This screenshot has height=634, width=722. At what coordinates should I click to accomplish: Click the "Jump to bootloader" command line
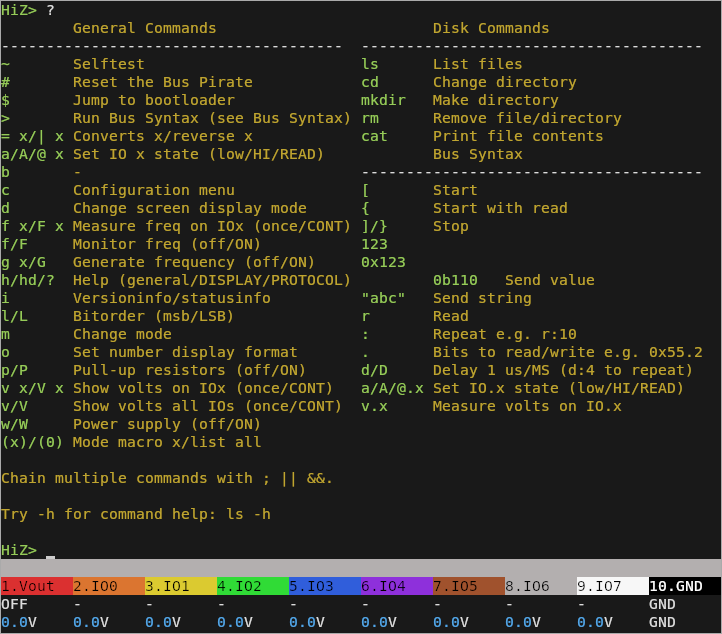pyautogui.click(x=153, y=100)
